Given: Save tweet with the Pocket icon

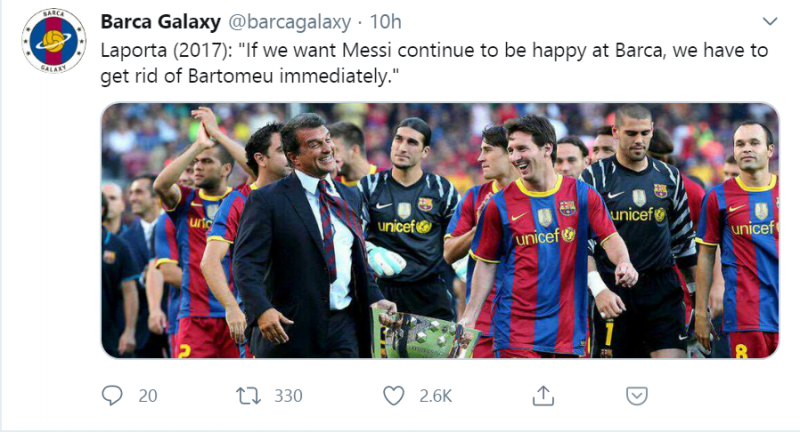Looking at the screenshot, I should 635,395.
